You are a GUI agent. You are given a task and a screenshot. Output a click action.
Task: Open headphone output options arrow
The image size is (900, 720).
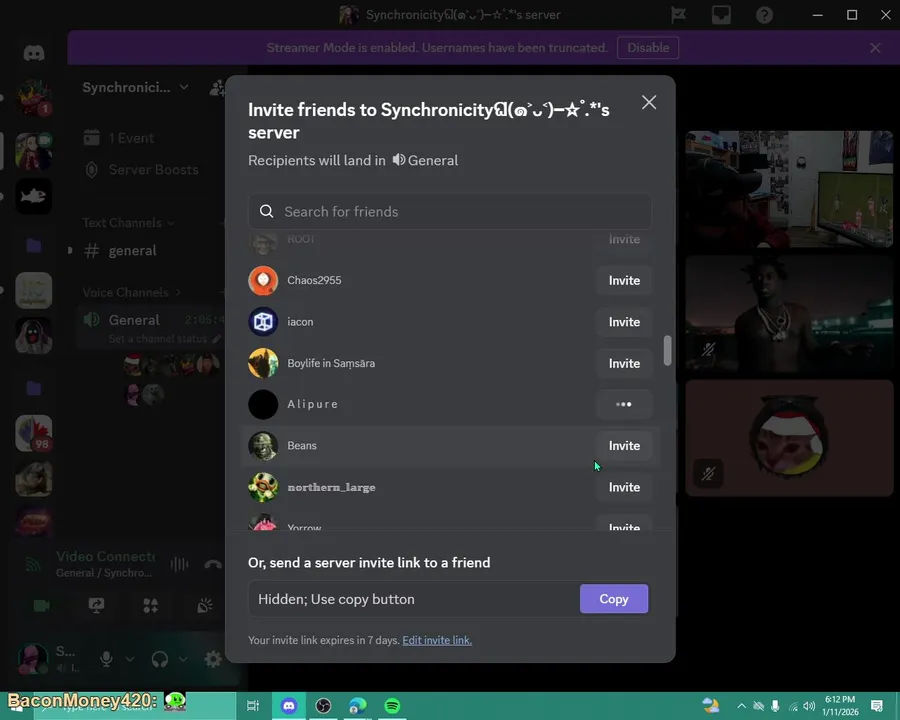tap(183, 659)
